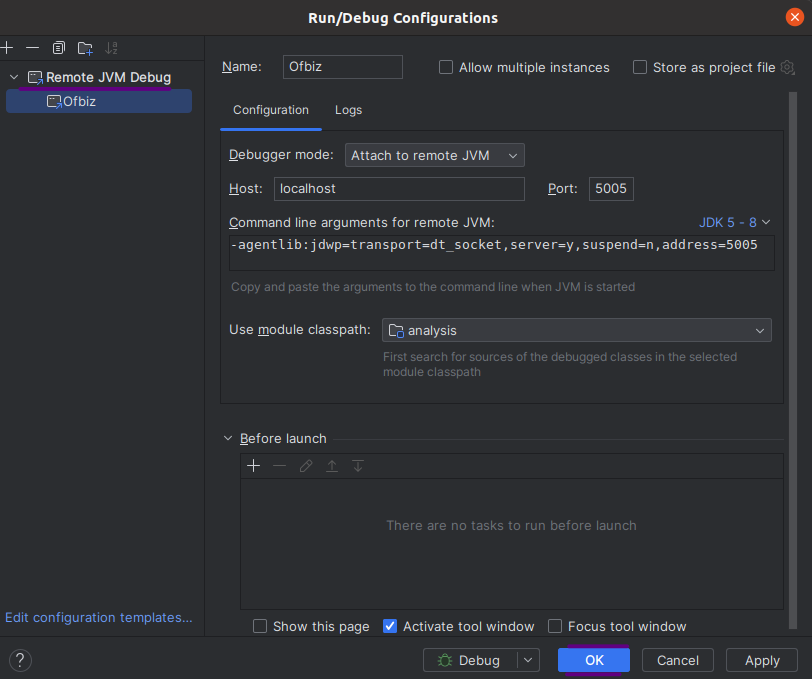
Task: Check Show this page
Action: pos(260,626)
